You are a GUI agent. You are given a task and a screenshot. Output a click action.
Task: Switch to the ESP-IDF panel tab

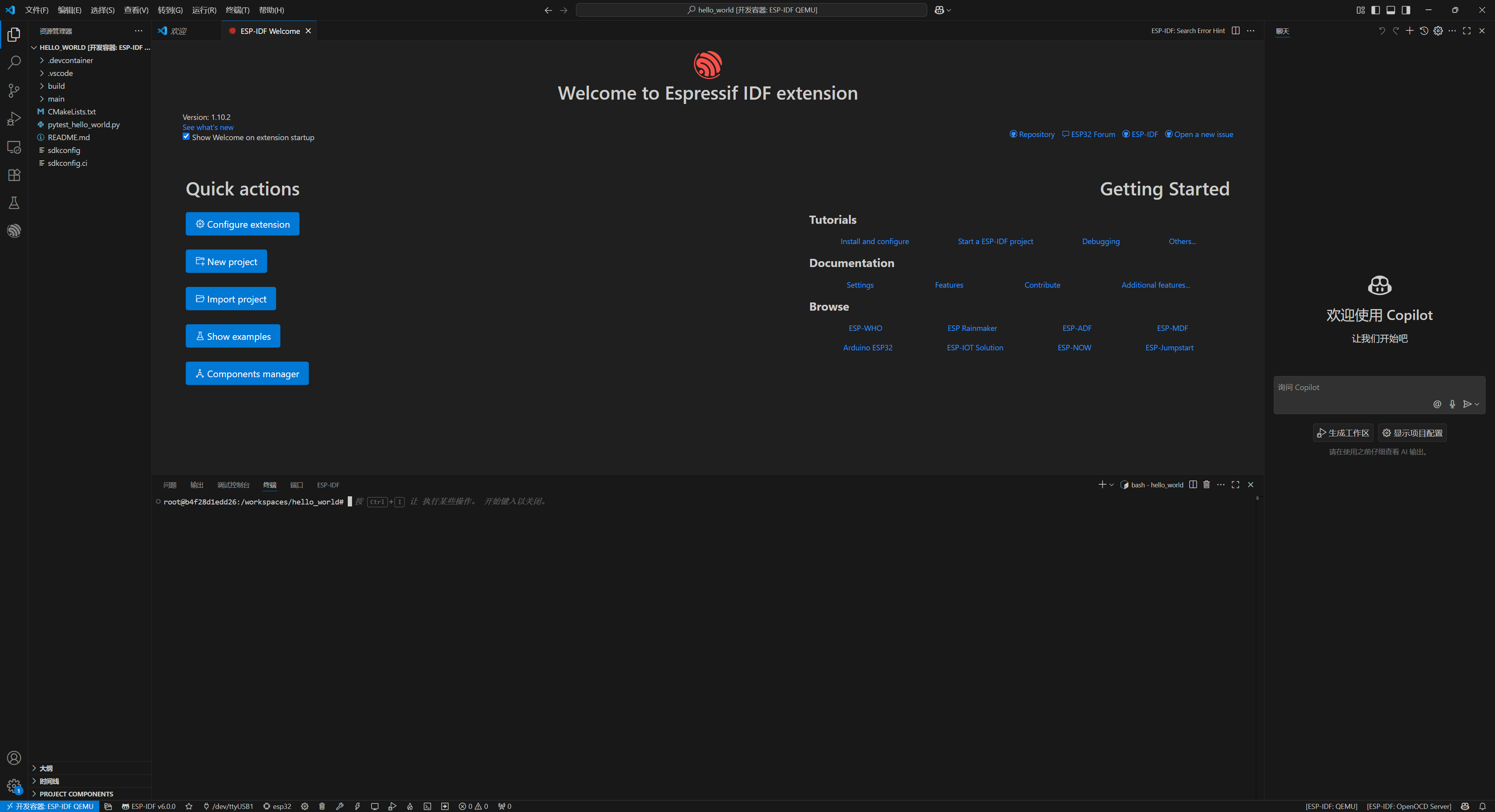tap(328, 485)
